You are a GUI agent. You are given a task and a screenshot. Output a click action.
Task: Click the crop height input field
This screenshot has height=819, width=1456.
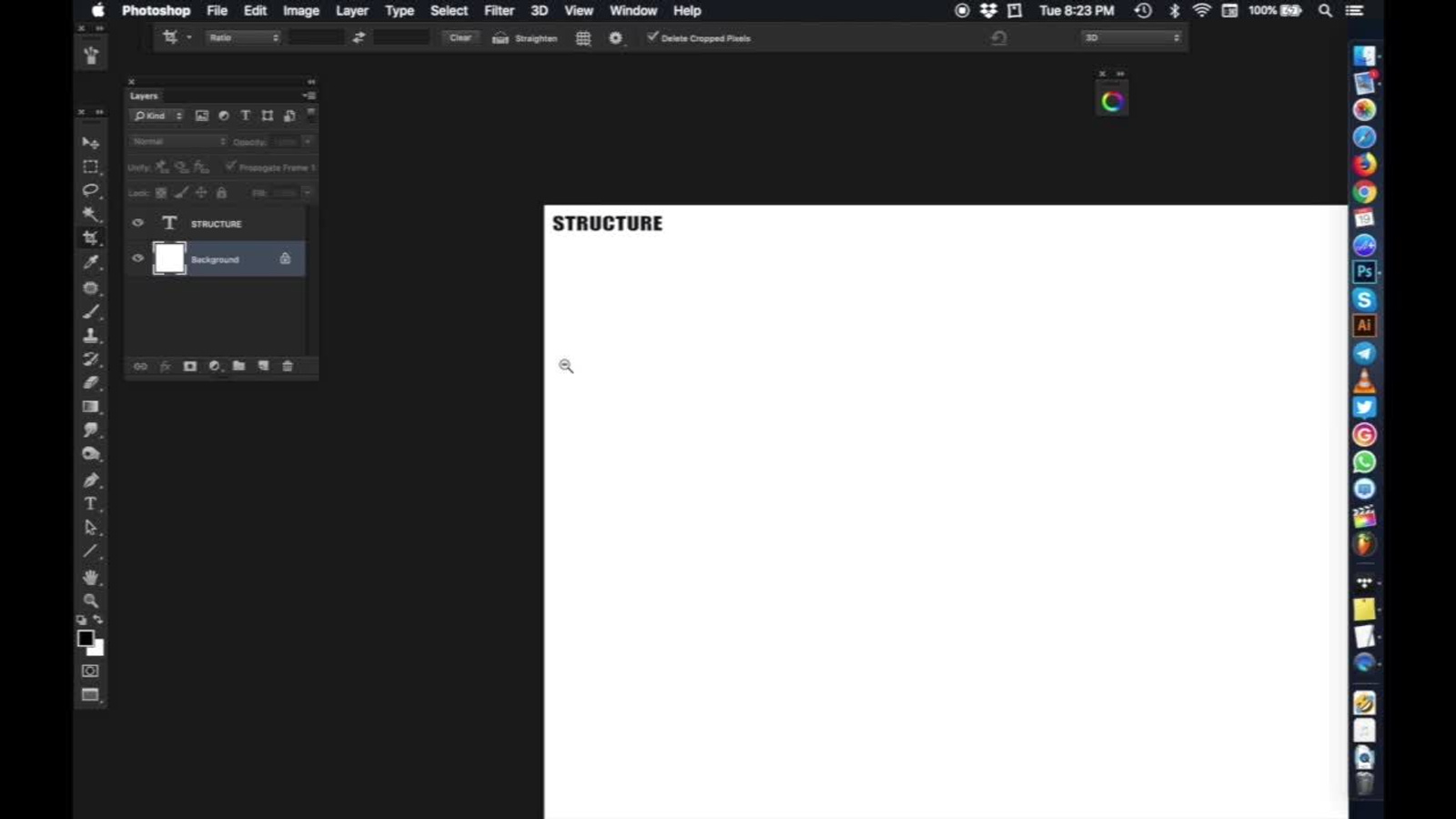(401, 37)
